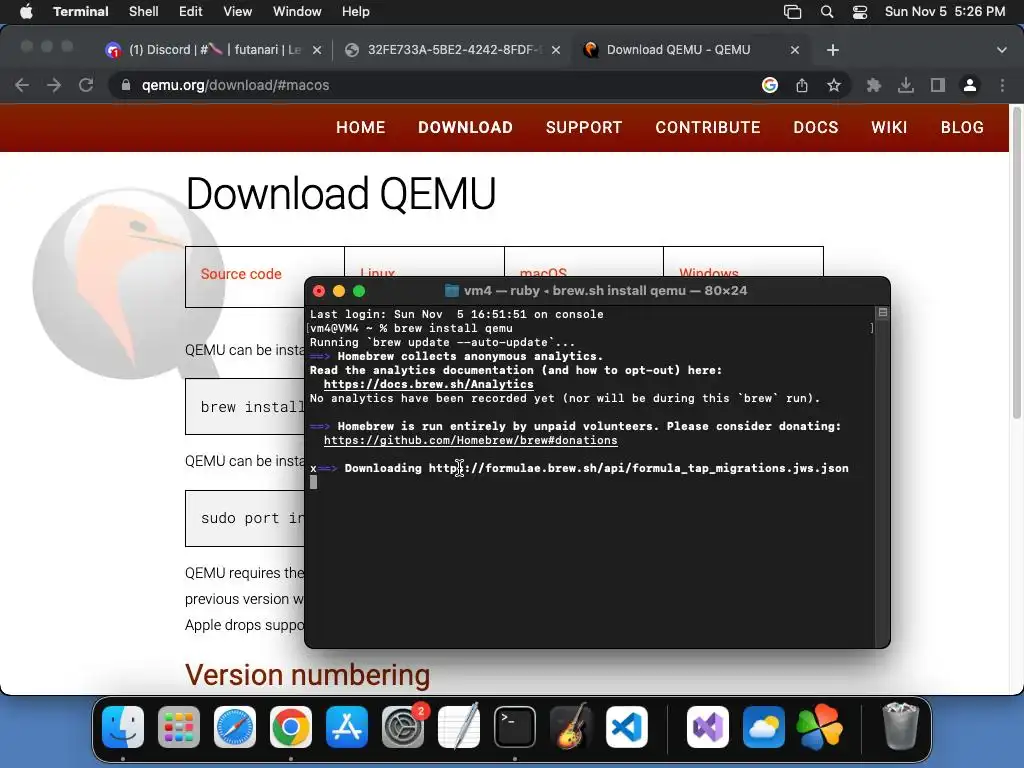Open a new browser tab
This screenshot has width=1024, height=768.
click(x=833, y=50)
